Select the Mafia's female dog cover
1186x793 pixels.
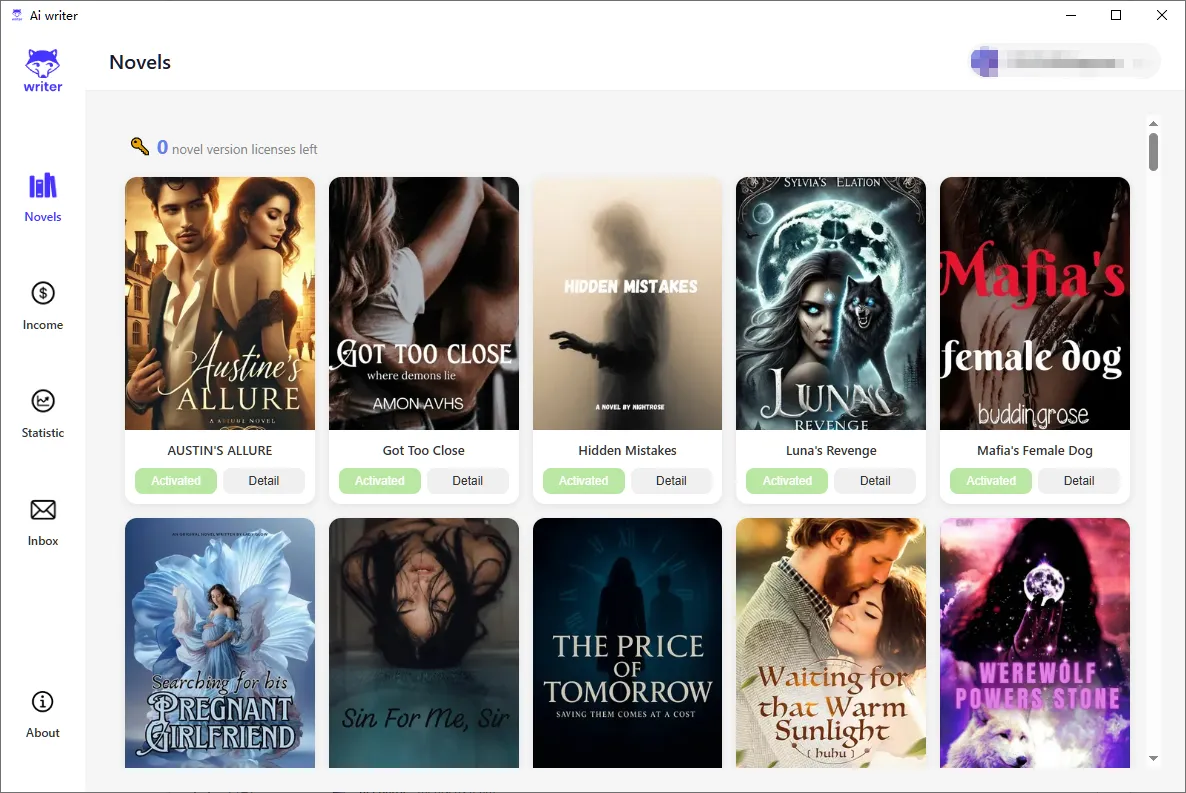[x=1035, y=303]
